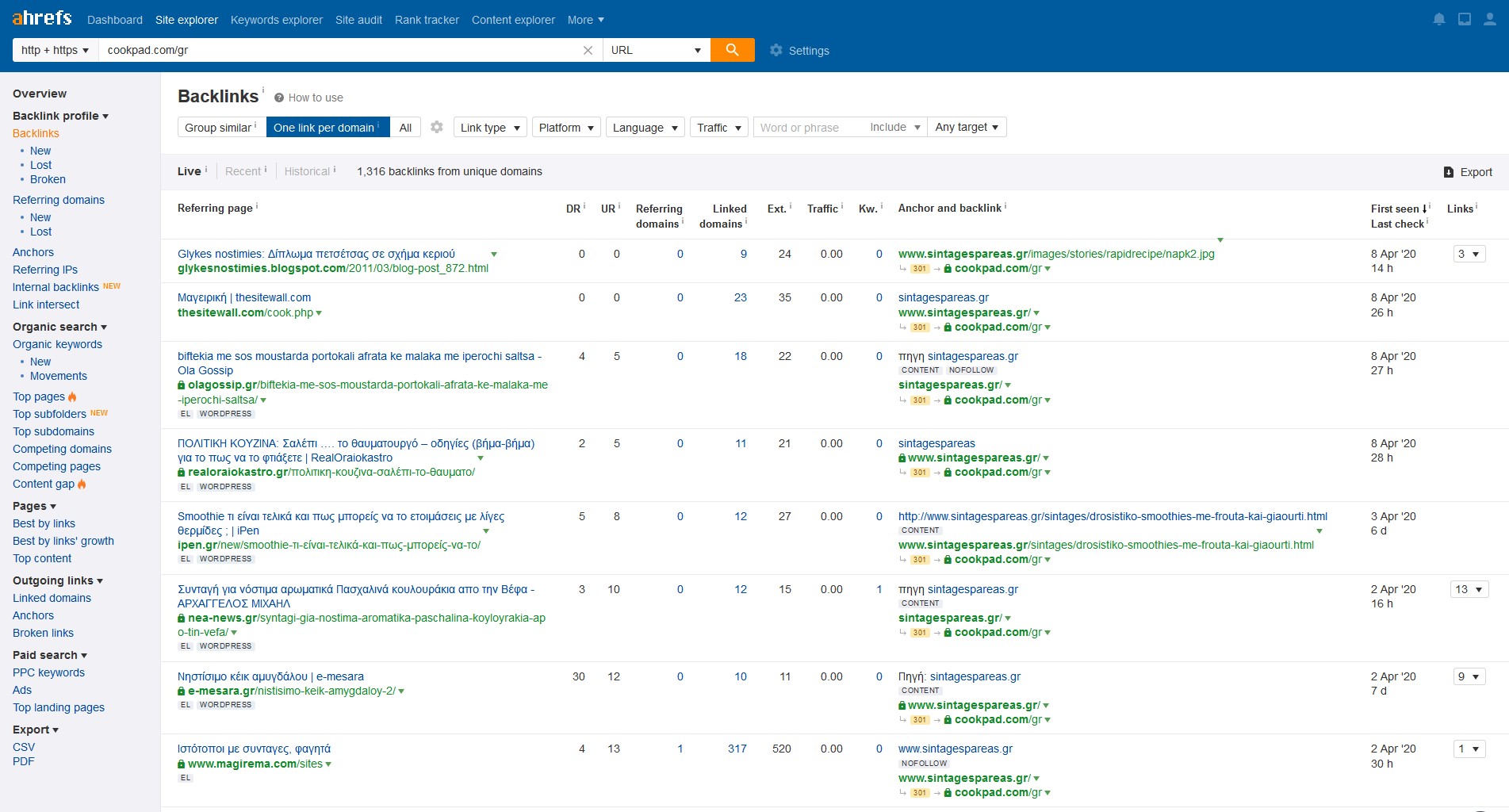Screen dimensions: 1509x812
Task: Open the Traffic filter dropdown
Action: 719,127
